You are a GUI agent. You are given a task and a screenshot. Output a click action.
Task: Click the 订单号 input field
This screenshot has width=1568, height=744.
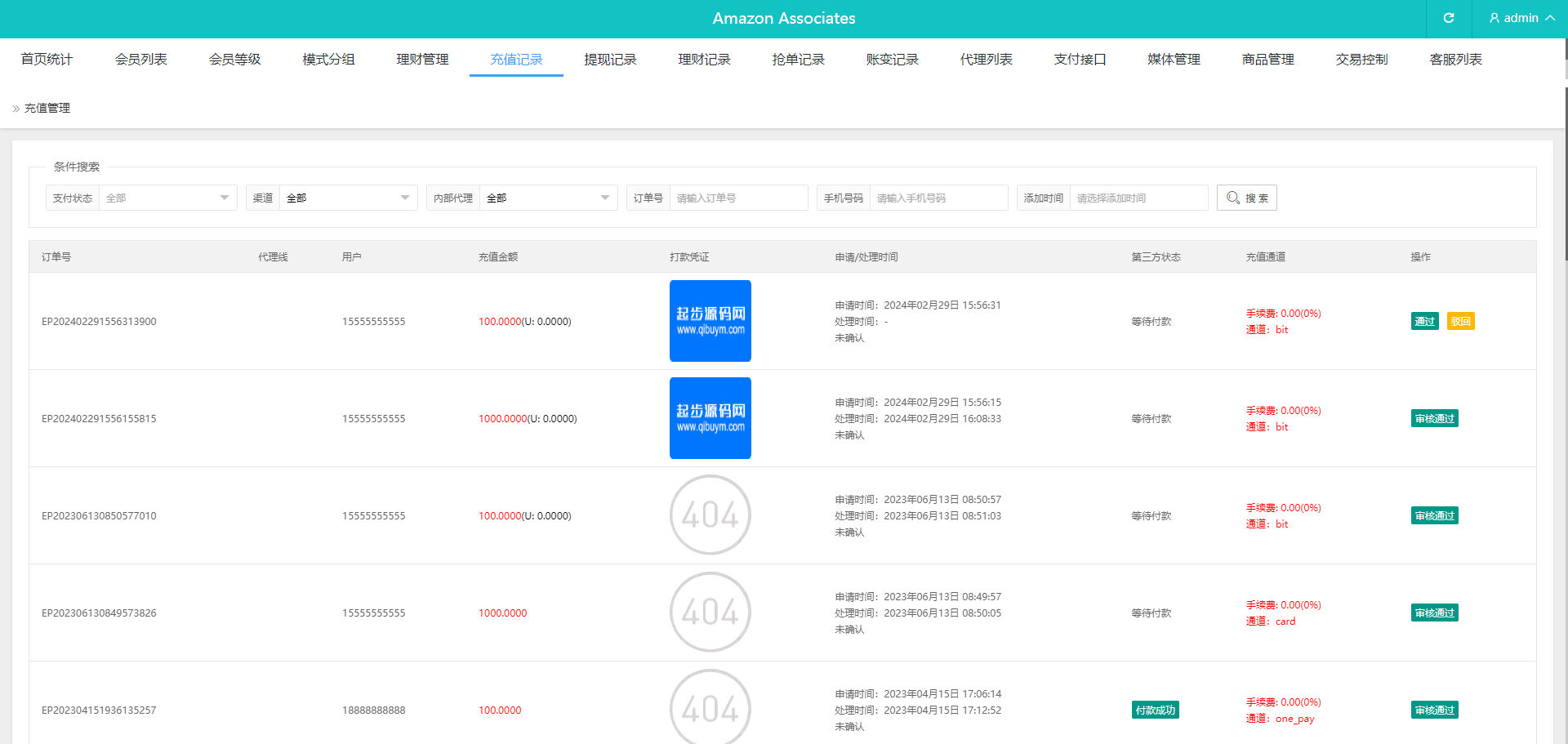737,198
